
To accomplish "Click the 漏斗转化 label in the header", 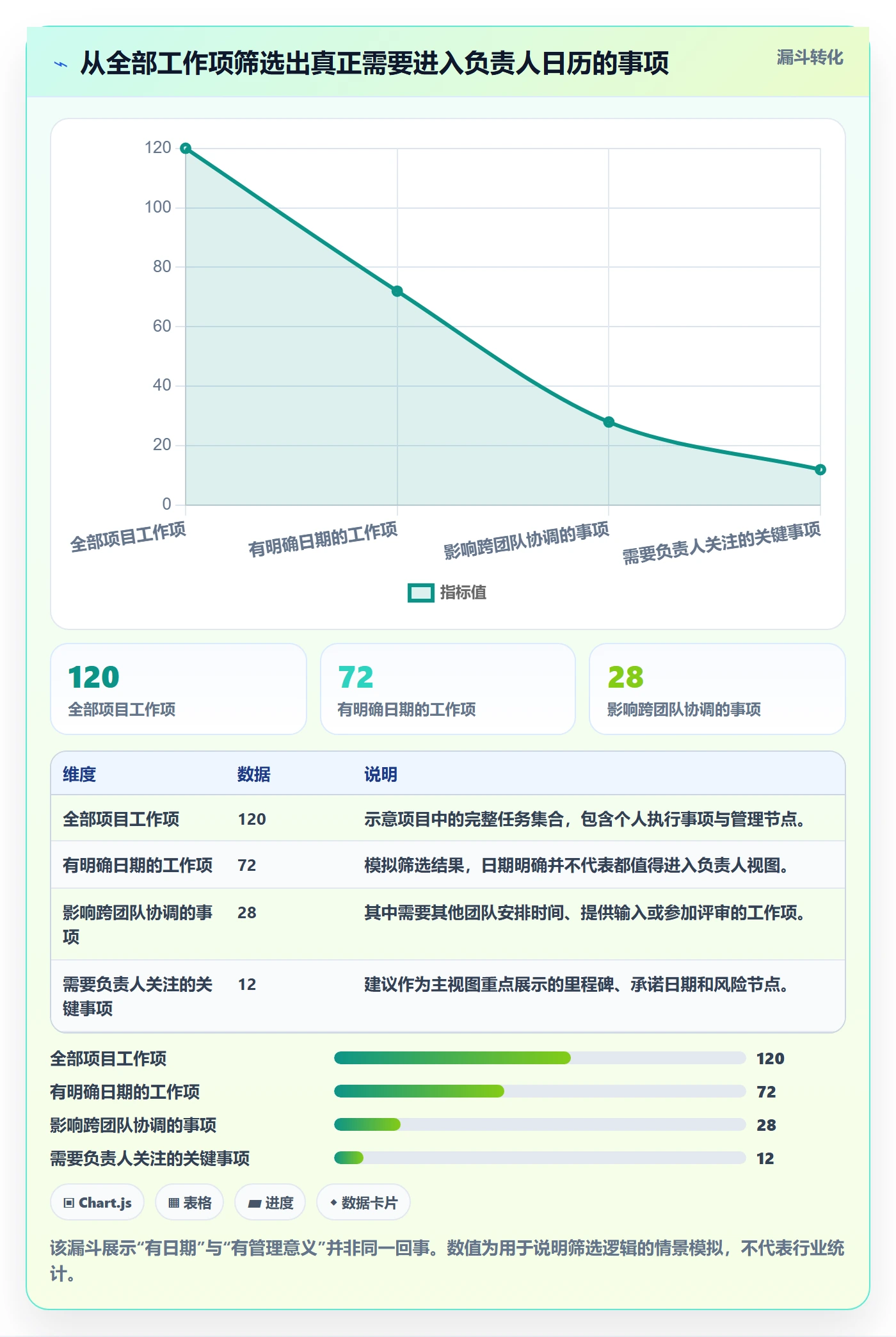I will click(810, 58).
